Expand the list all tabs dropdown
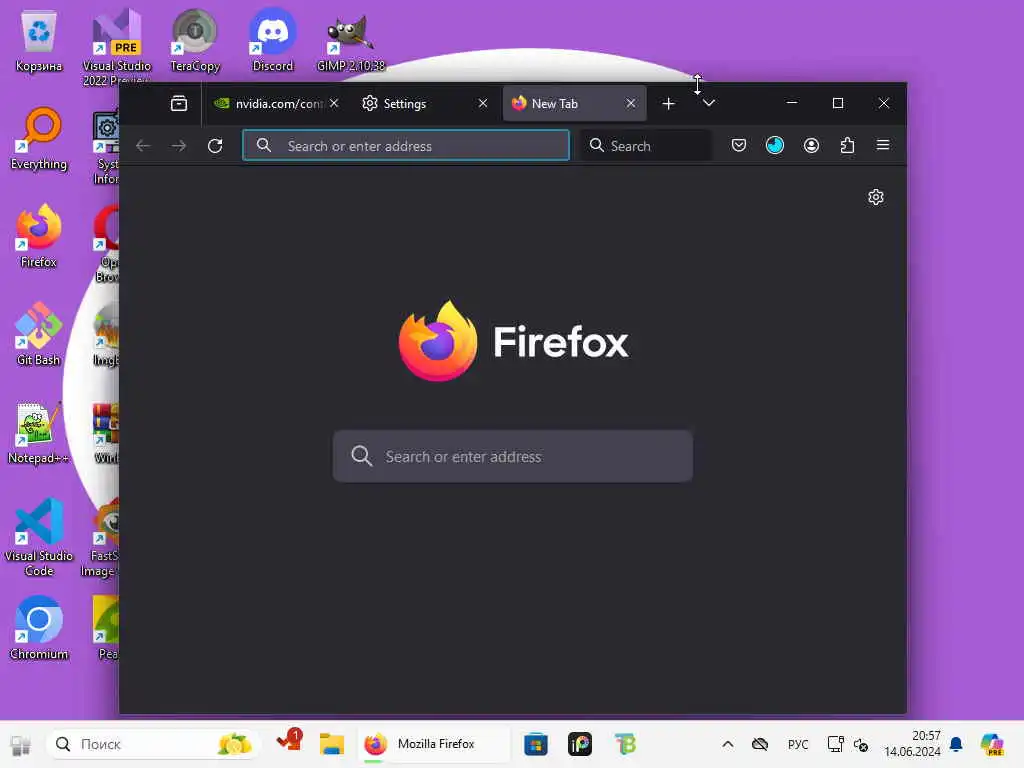1024x768 pixels. 709,103
